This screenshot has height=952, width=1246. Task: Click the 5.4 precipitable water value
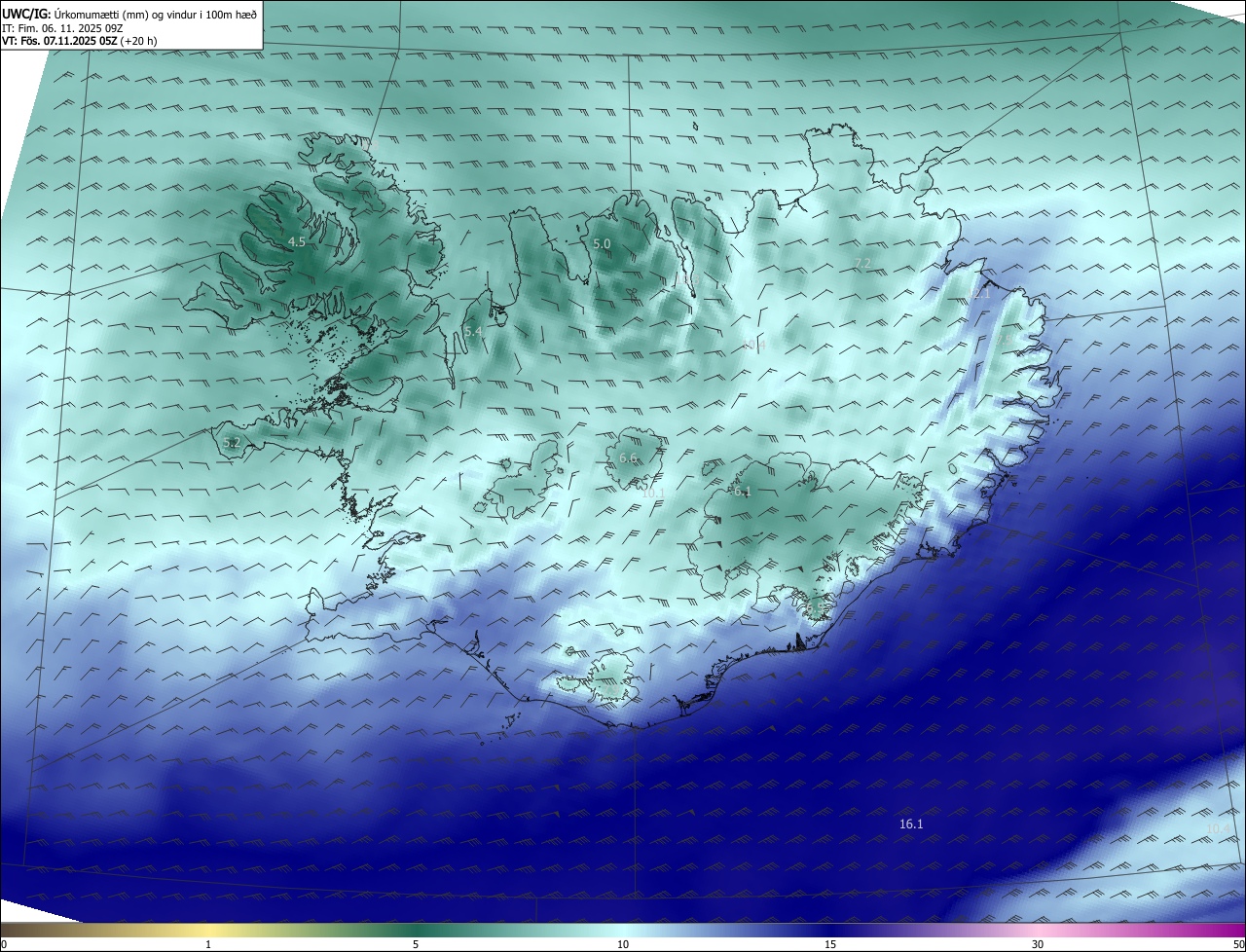[x=473, y=332]
